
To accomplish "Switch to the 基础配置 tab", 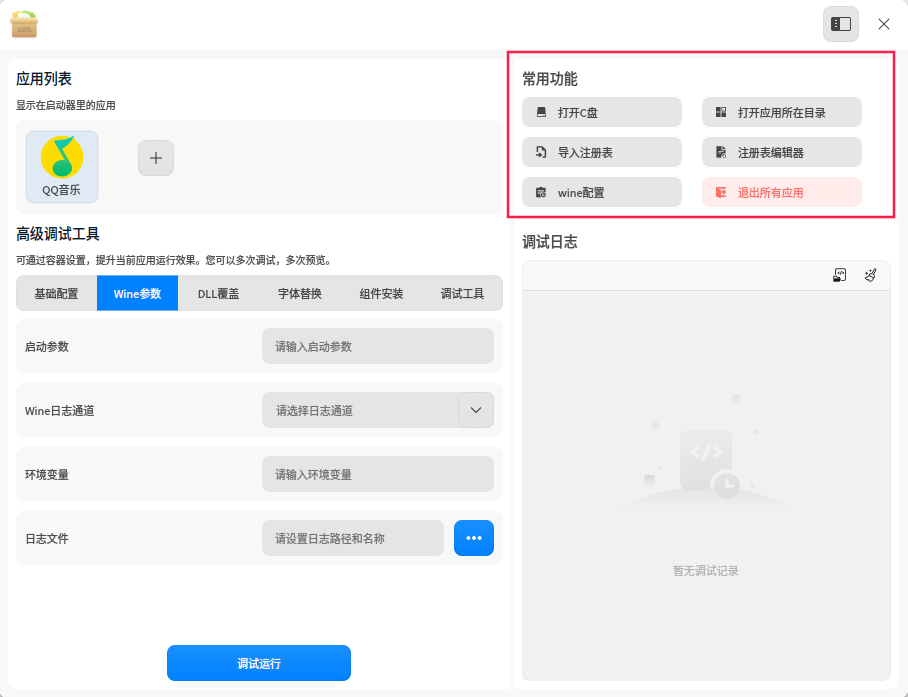I will tap(56, 294).
